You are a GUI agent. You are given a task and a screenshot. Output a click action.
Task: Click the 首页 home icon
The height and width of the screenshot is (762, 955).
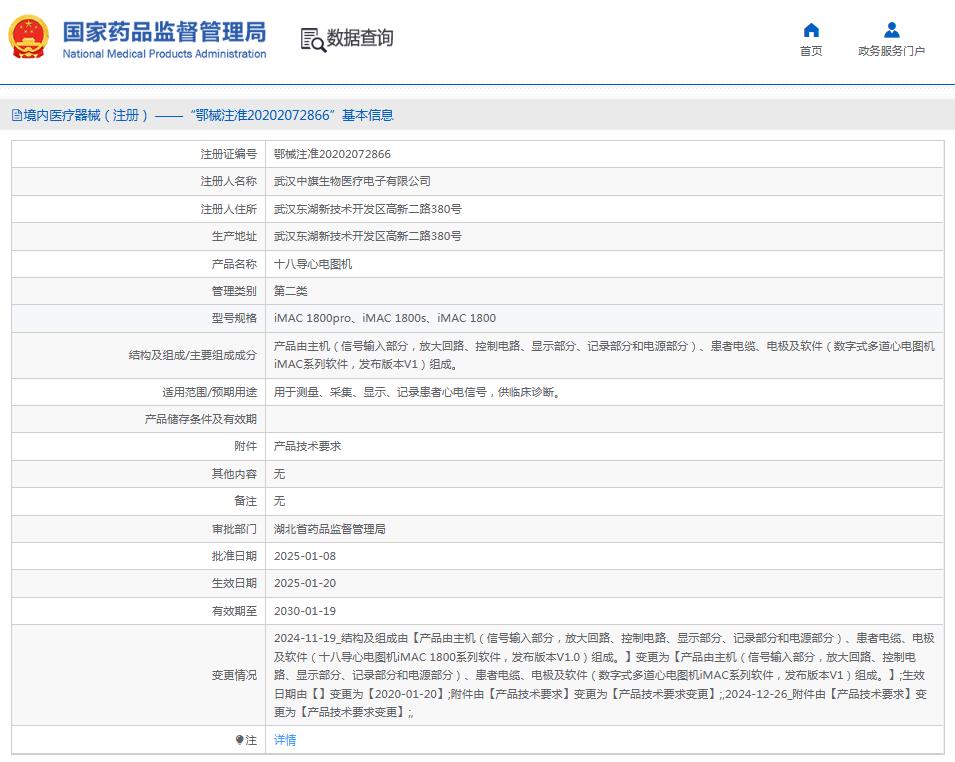click(x=811, y=31)
